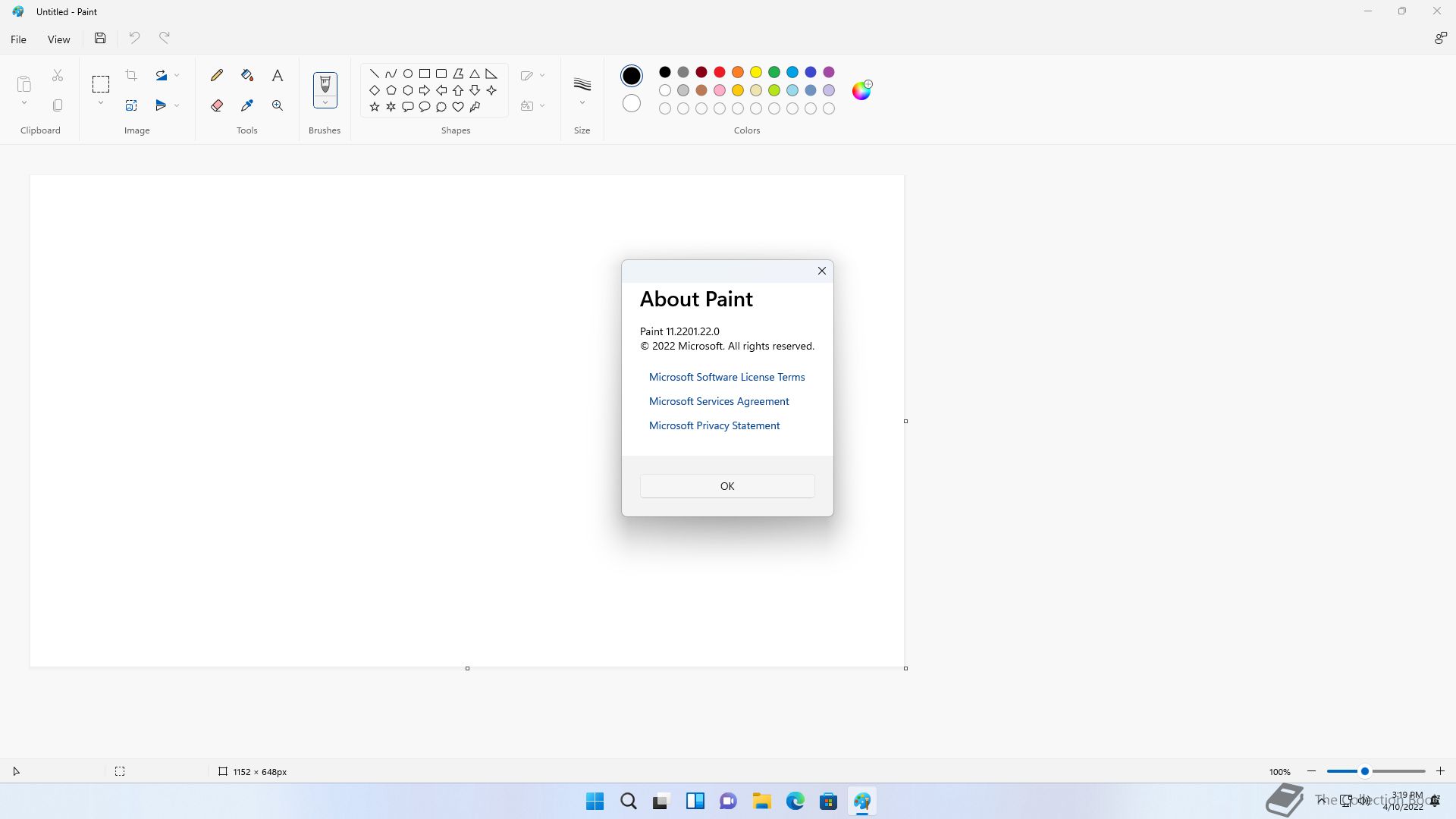Viewport: 1456px width, 819px height.
Task: Pick the purple color swatch
Action: (829, 72)
